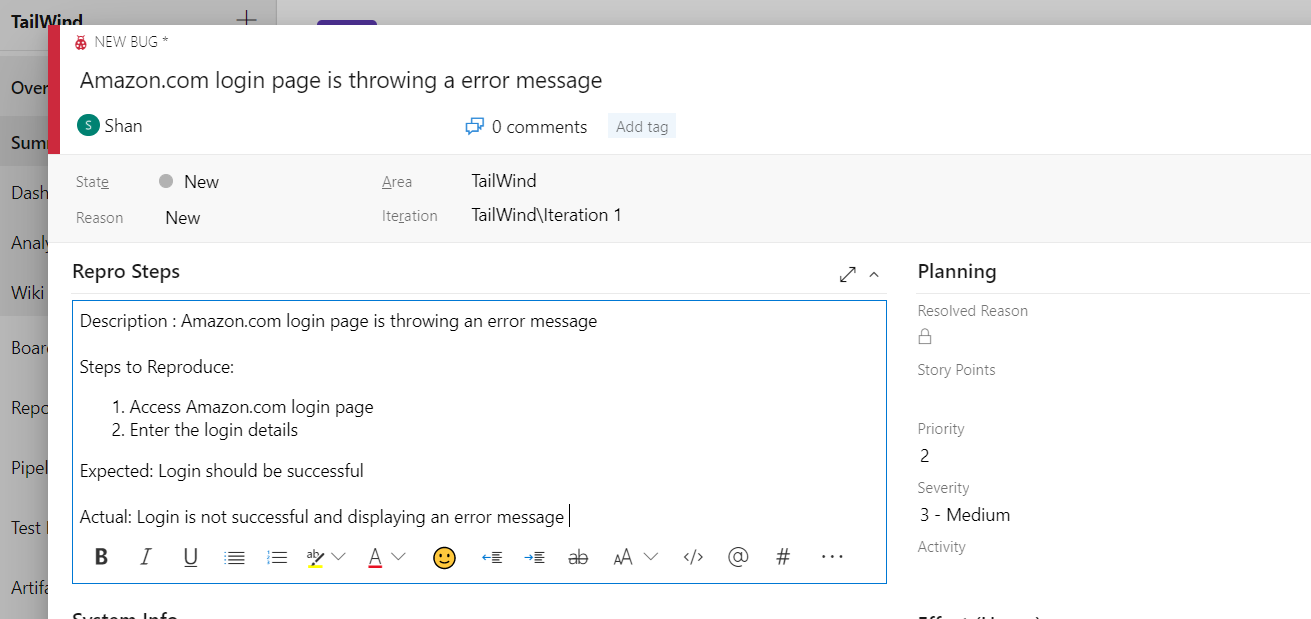Collapse the Repro Steps section
Screen dimensions: 1311x619
874,274
